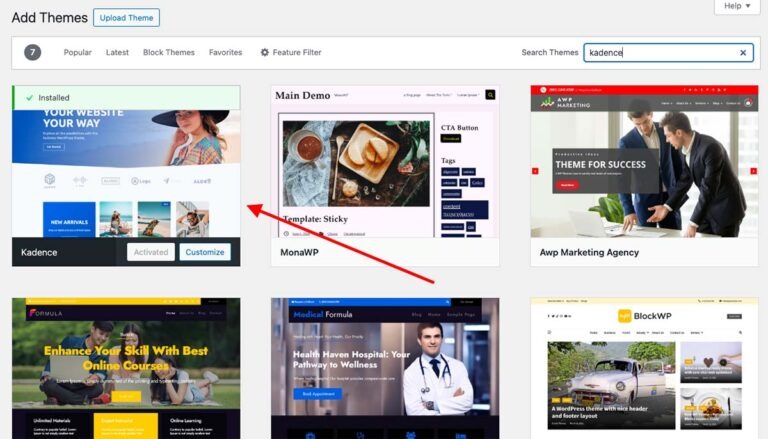Click the AWP Marketing logo in the preview

(567, 102)
